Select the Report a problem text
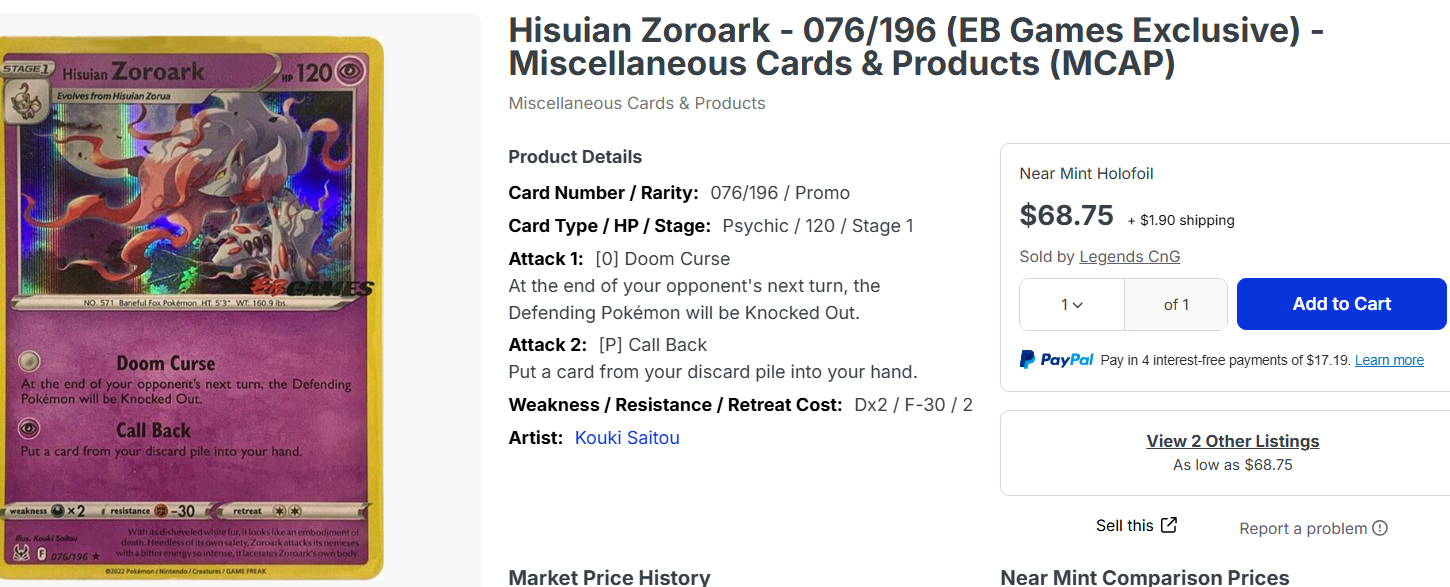 (x=1302, y=529)
